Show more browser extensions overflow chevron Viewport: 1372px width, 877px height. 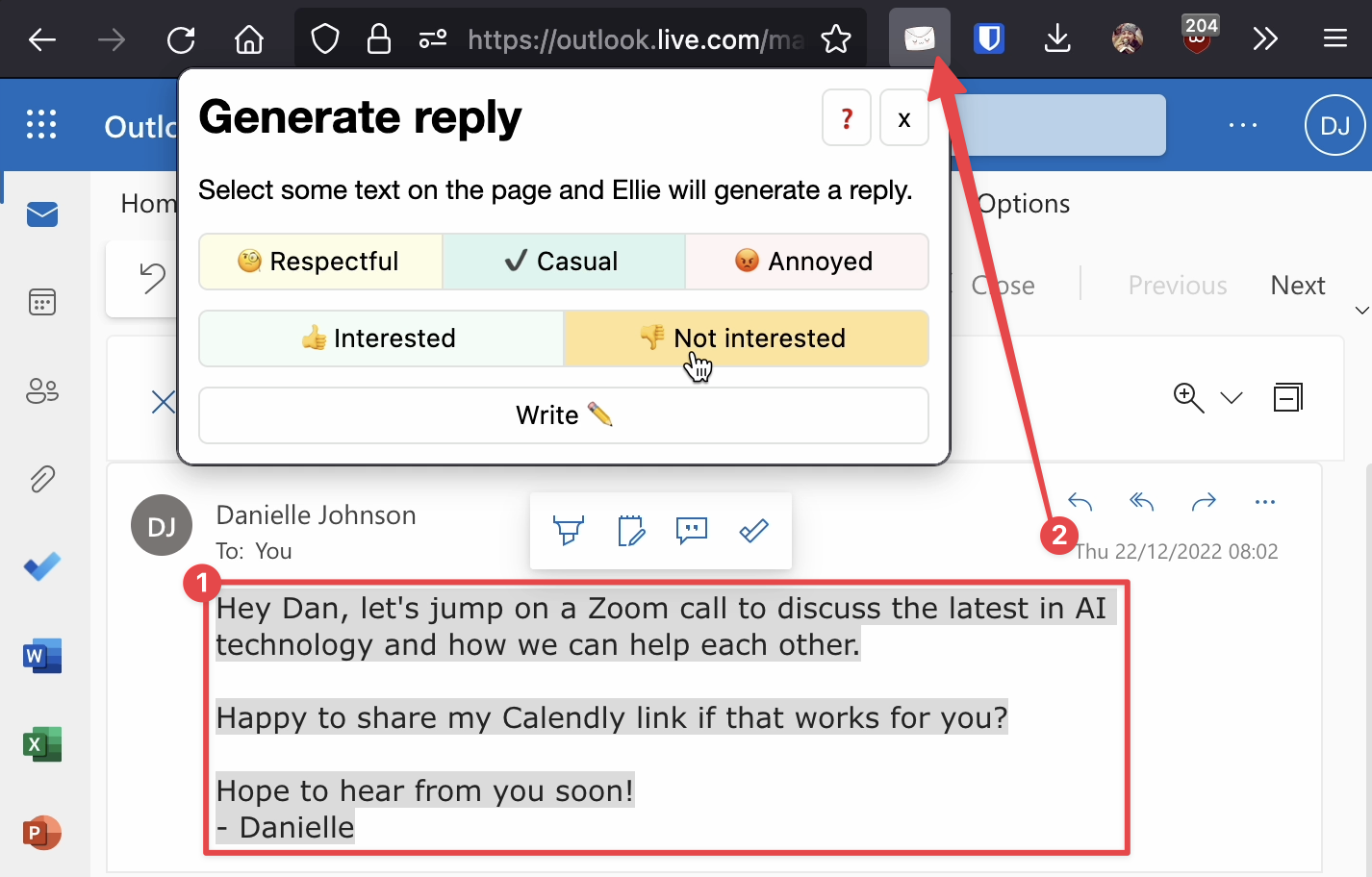(1265, 38)
